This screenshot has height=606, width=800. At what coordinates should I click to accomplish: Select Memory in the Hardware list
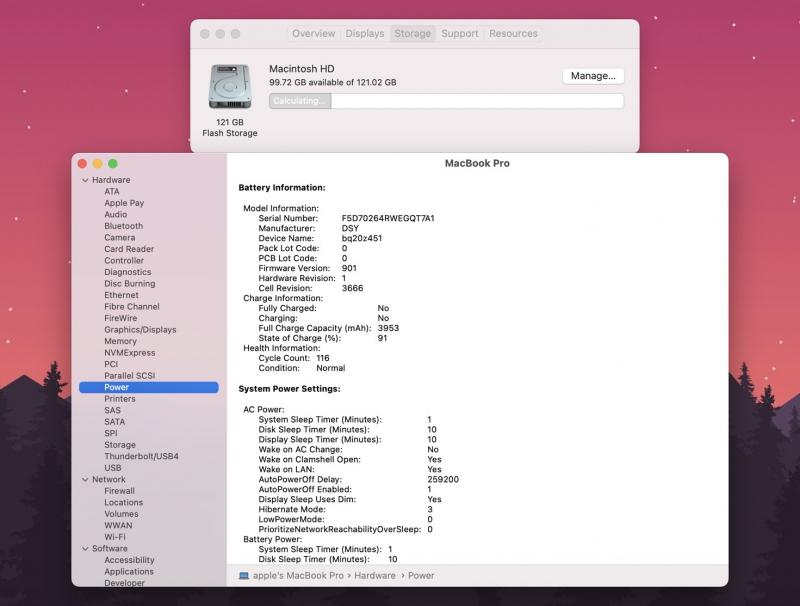click(x=120, y=341)
